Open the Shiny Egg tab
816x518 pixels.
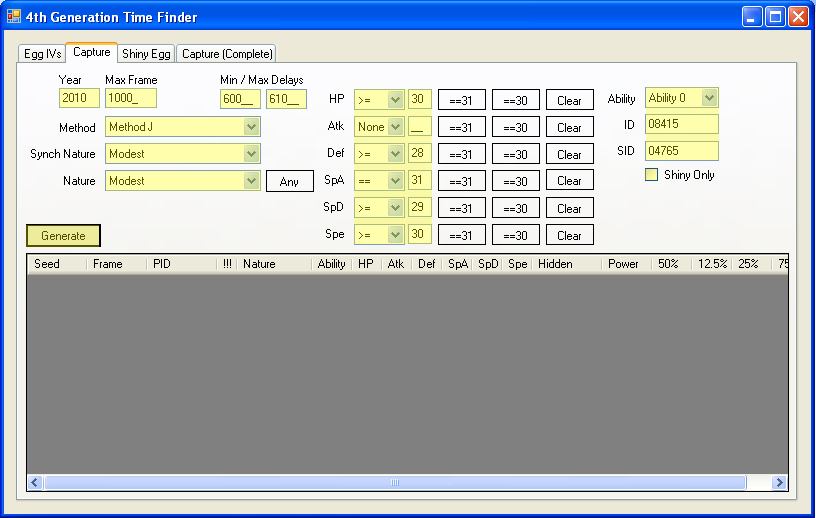(x=146, y=54)
